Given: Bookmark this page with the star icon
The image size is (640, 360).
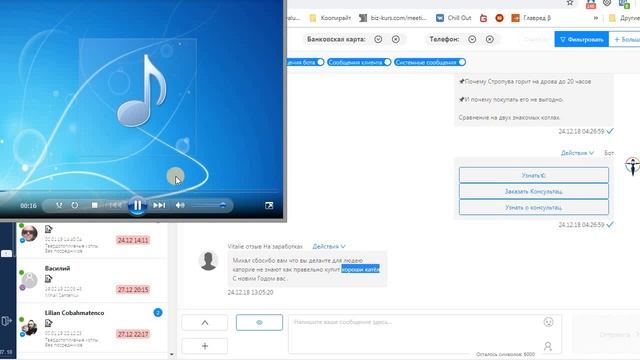Looking at the screenshot, I should [570, 3].
